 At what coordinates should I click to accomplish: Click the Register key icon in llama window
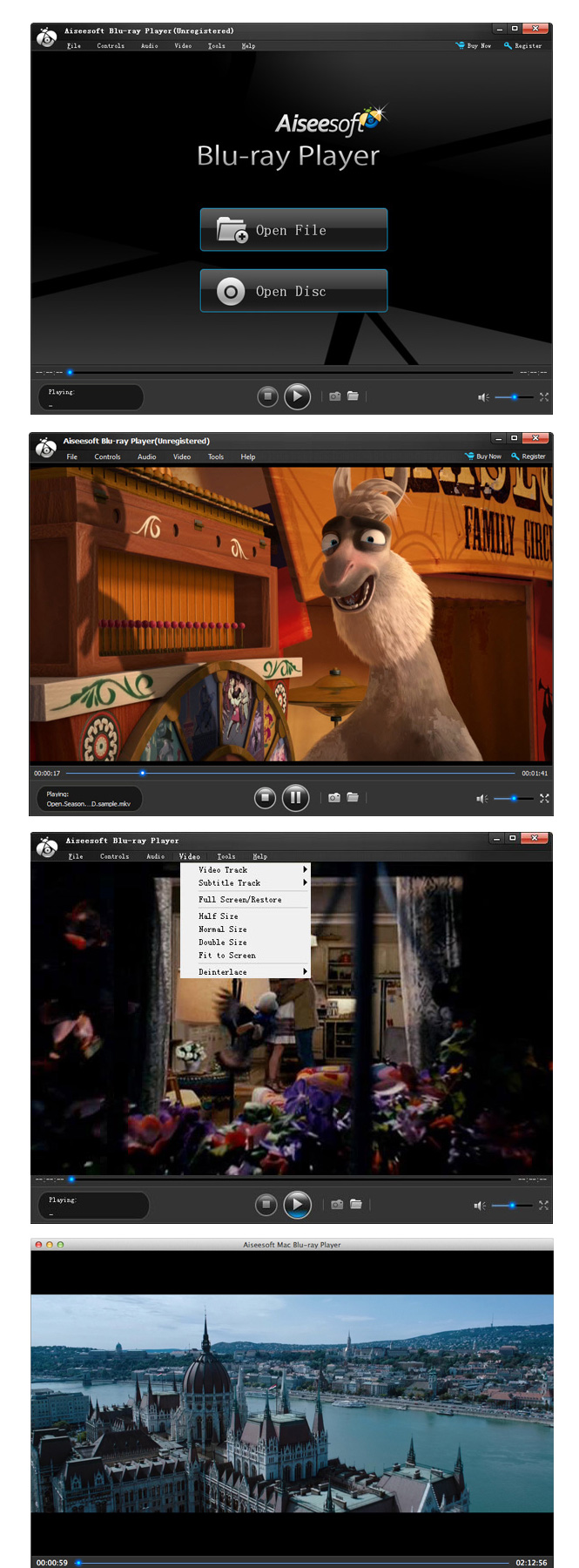pos(515,456)
